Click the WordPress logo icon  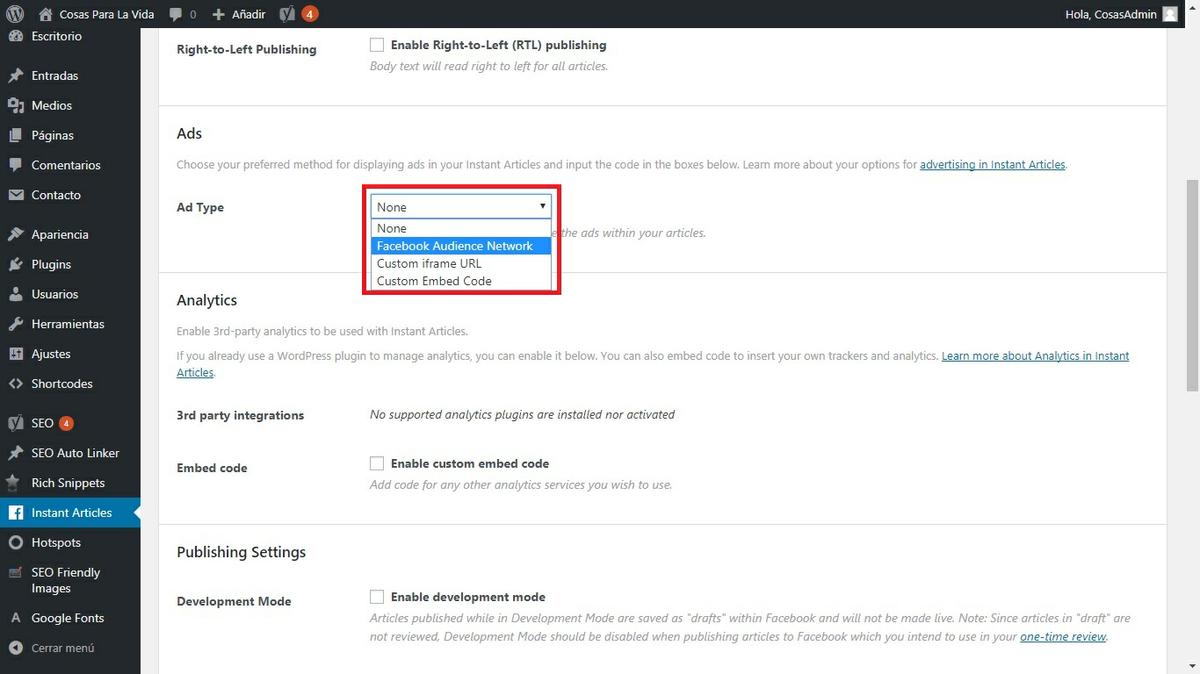(x=15, y=14)
